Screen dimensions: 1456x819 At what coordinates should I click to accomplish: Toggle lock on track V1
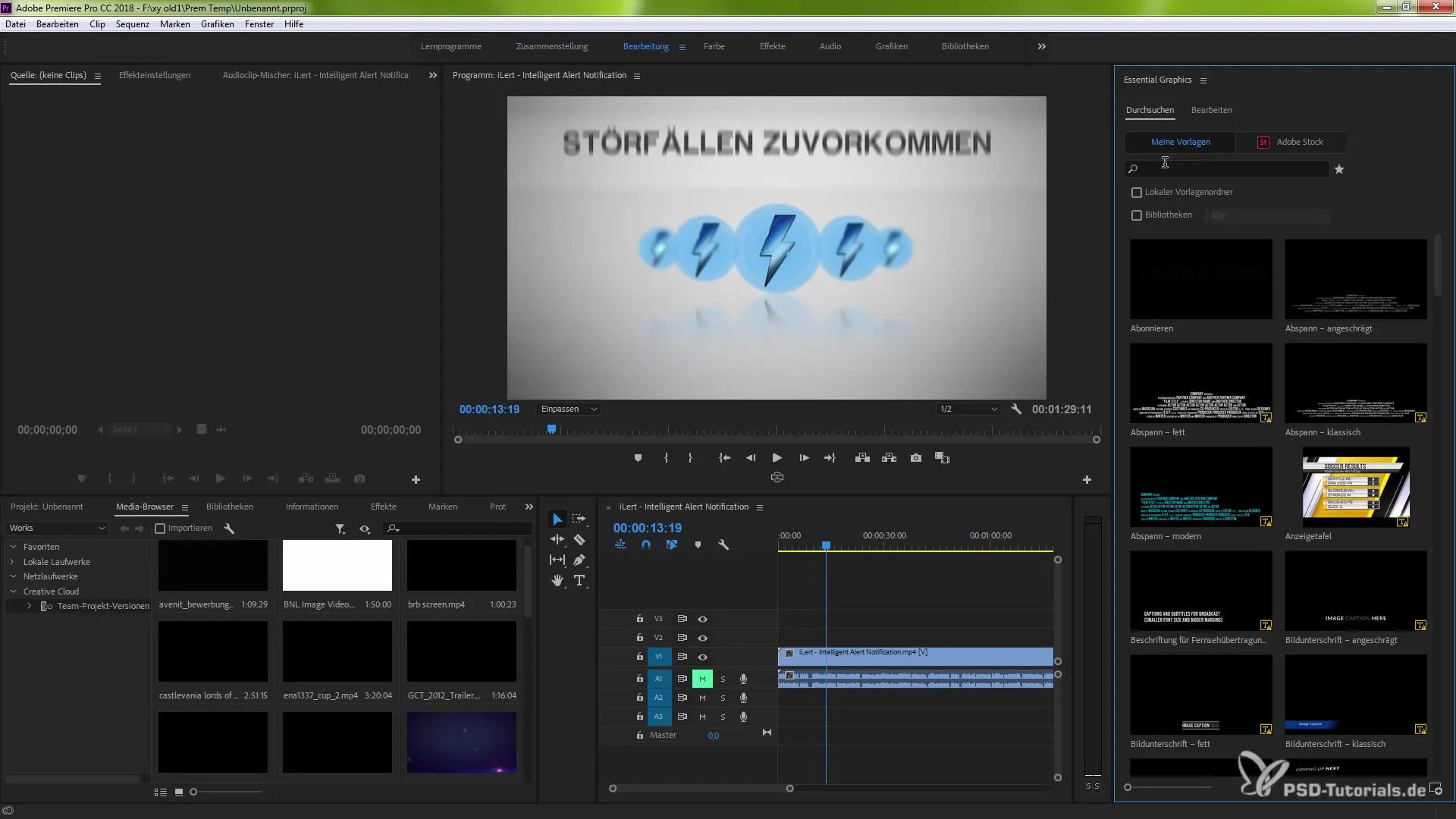(639, 657)
